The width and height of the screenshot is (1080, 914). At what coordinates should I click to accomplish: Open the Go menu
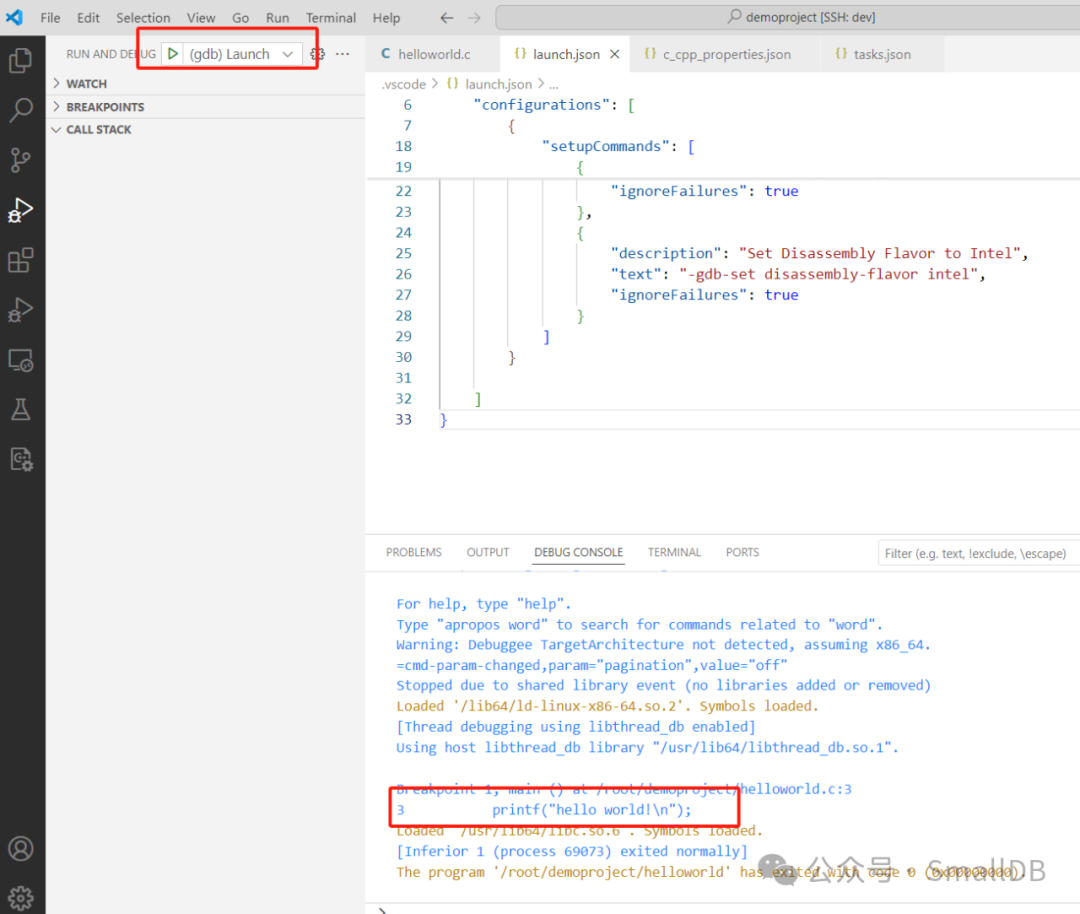pyautogui.click(x=240, y=18)
